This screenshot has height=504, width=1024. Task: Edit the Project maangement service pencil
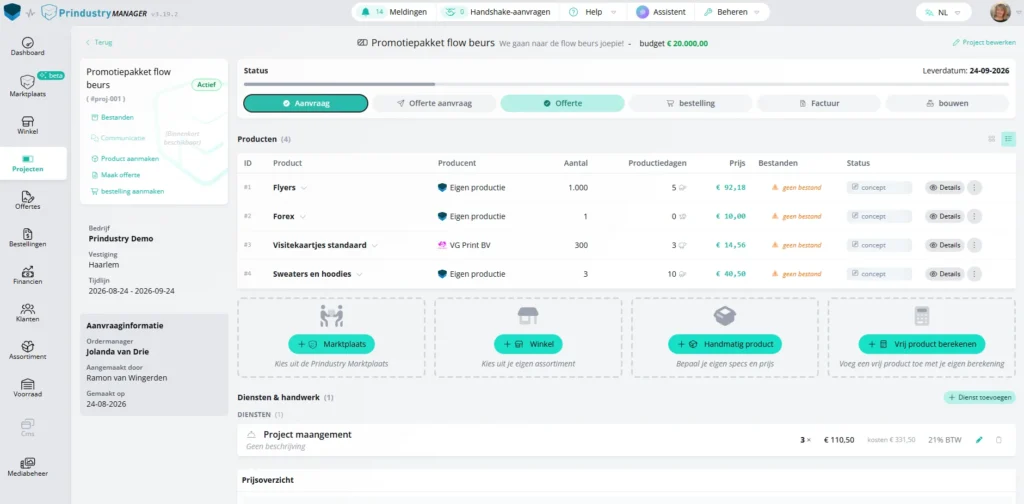click(x=979, y=440)
